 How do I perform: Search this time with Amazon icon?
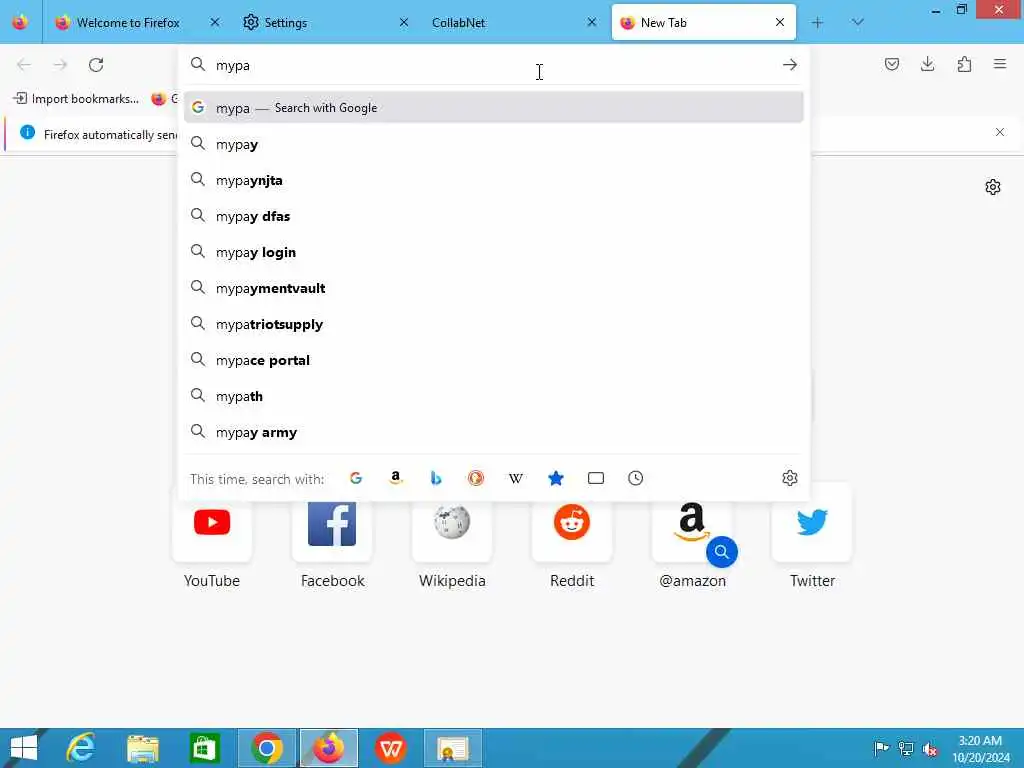396,479
